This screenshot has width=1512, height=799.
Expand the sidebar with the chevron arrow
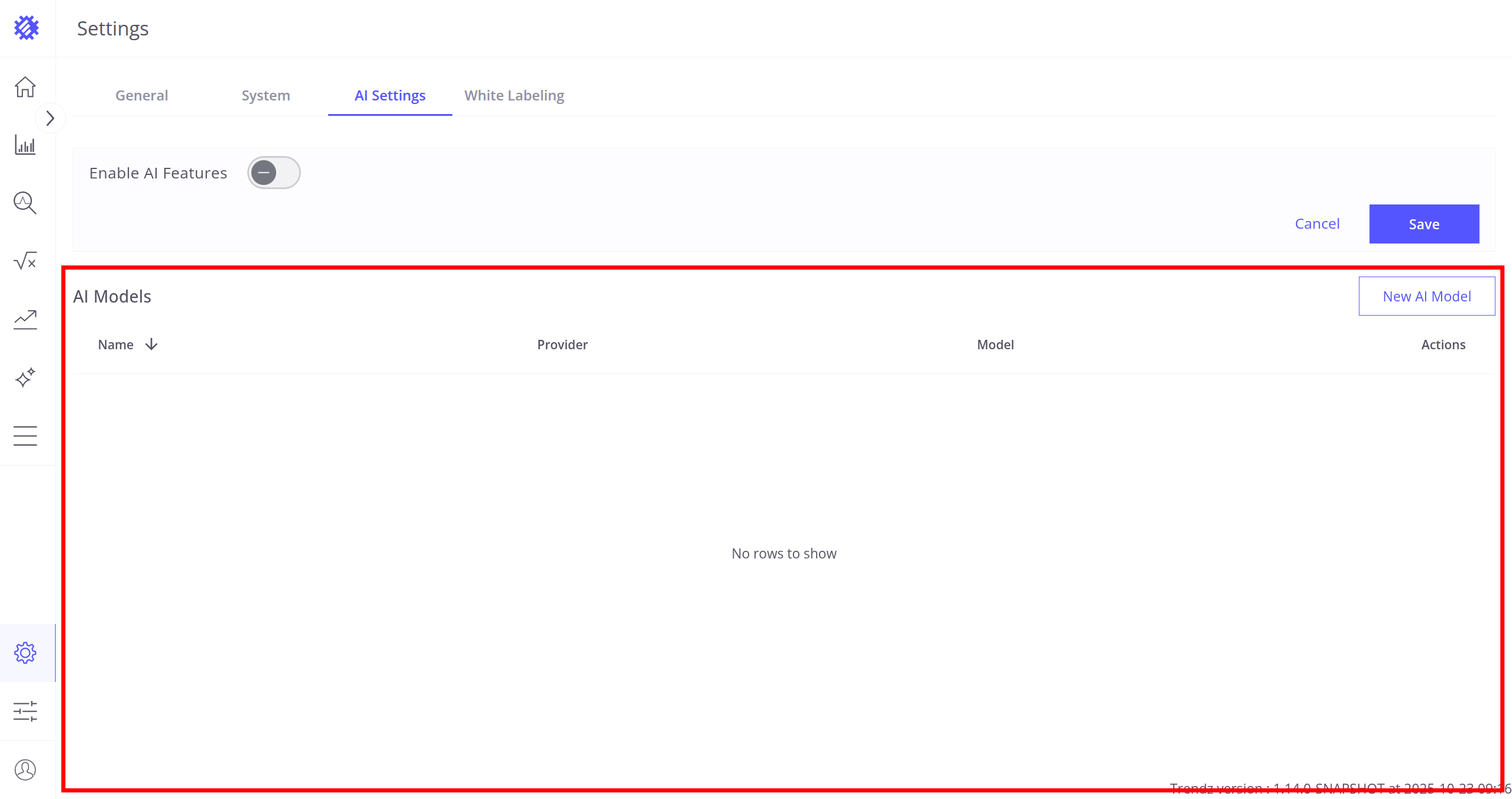pos(50,119)
